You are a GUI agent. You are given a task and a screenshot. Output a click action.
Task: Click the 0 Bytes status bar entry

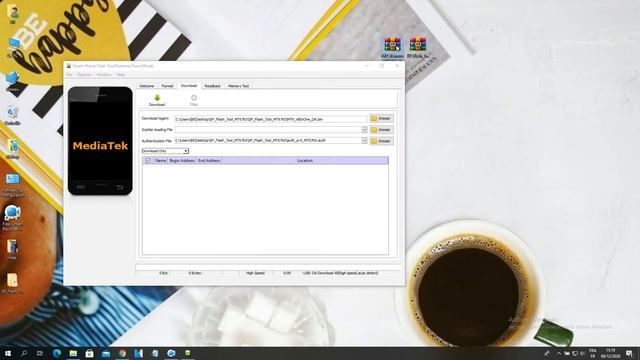click(195, 273)
